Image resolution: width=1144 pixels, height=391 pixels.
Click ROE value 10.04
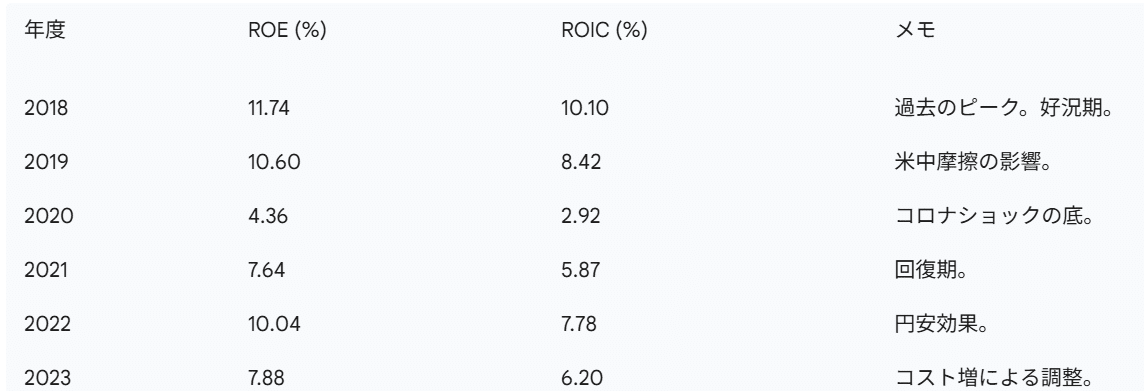coord(274,324)
